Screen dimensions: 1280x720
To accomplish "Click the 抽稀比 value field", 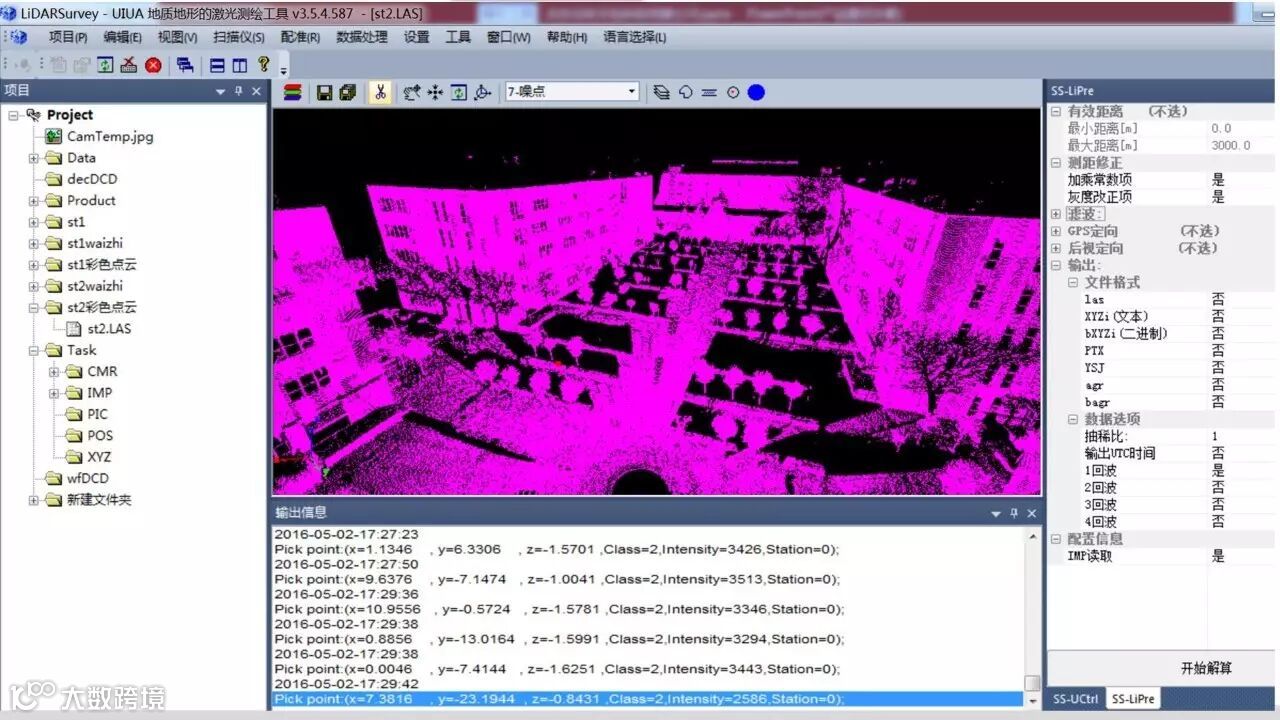I will tap(1241, 436).
